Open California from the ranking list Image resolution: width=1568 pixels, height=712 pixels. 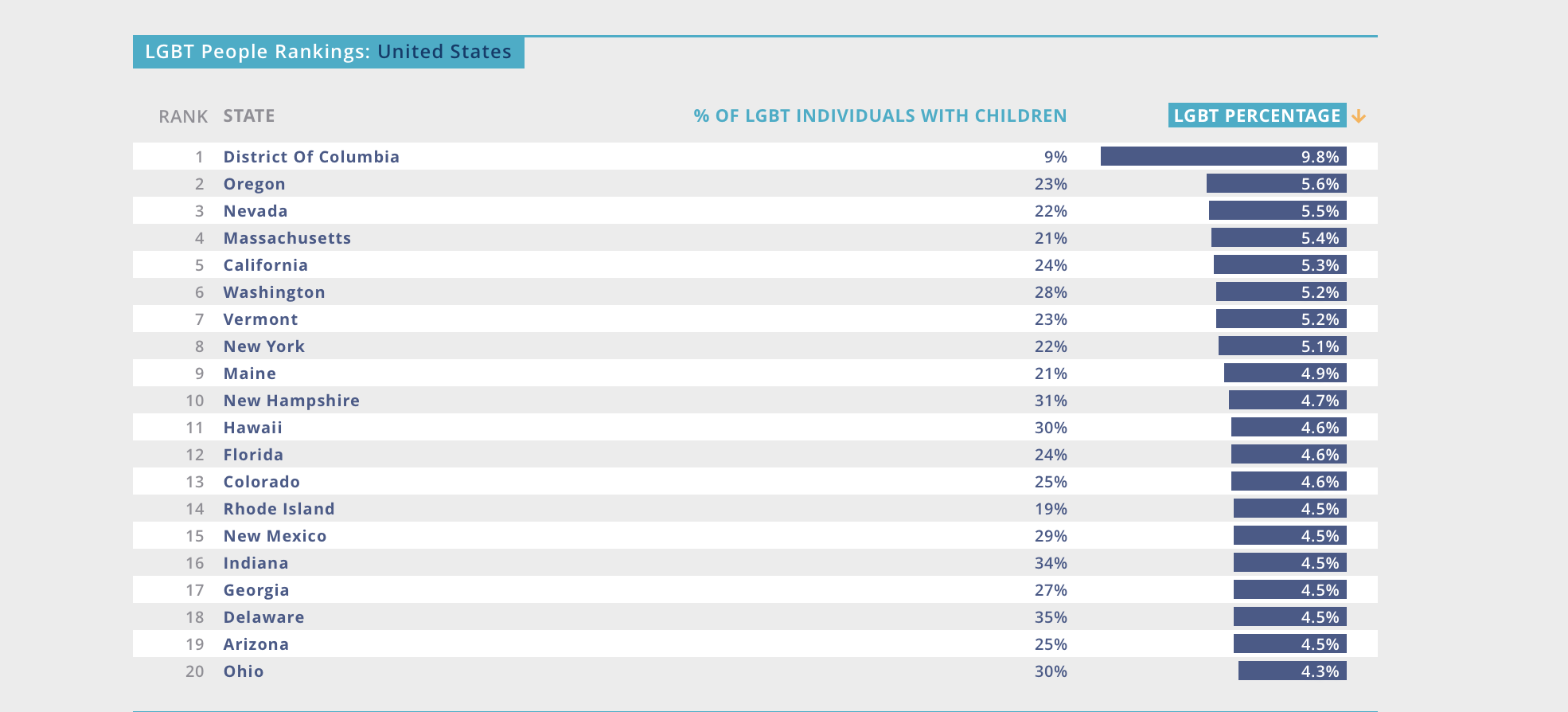[265, 265]
